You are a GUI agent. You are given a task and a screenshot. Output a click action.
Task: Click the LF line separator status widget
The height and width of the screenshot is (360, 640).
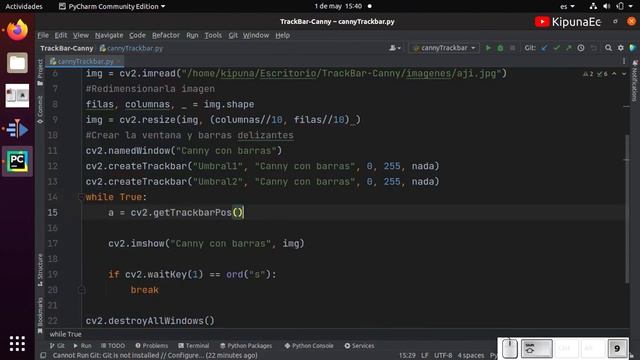tap(424, 356)
